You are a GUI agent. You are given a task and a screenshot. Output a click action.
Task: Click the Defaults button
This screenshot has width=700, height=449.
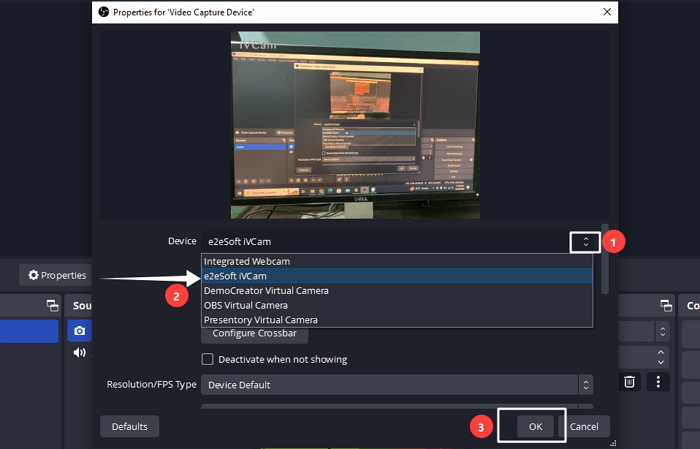point(129,427)
